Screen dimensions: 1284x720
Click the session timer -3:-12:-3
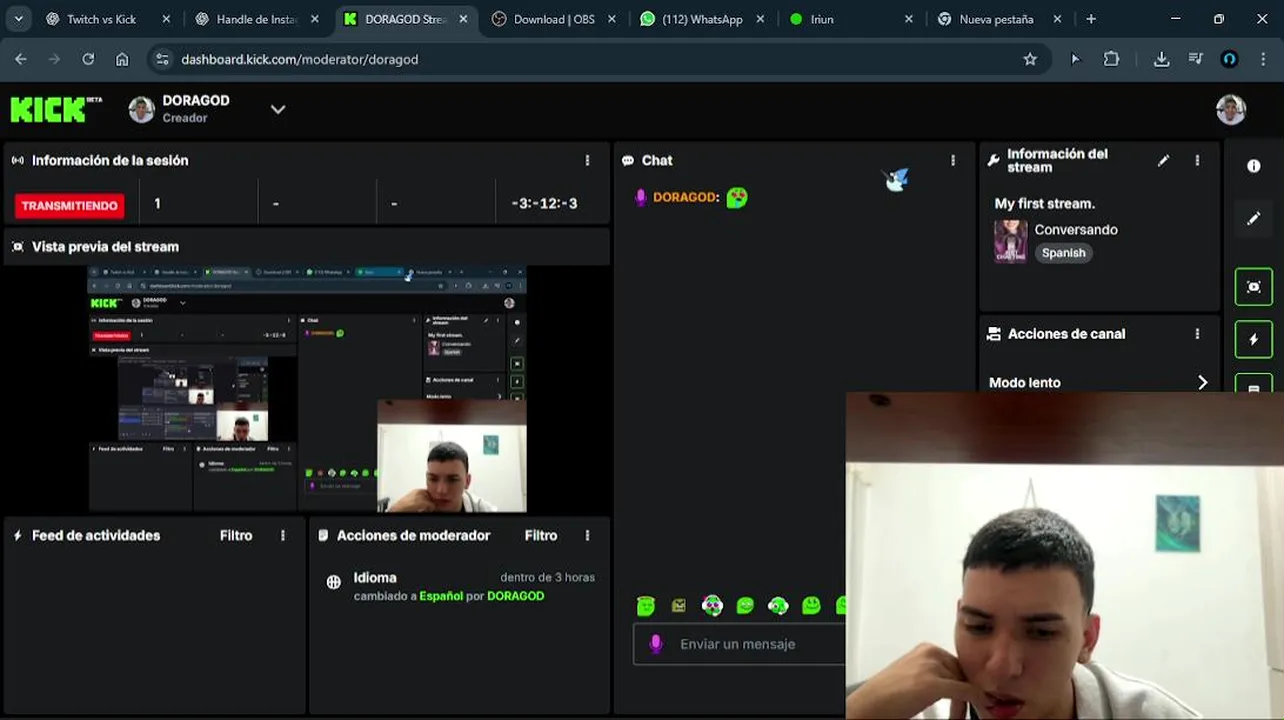[544, 204]
